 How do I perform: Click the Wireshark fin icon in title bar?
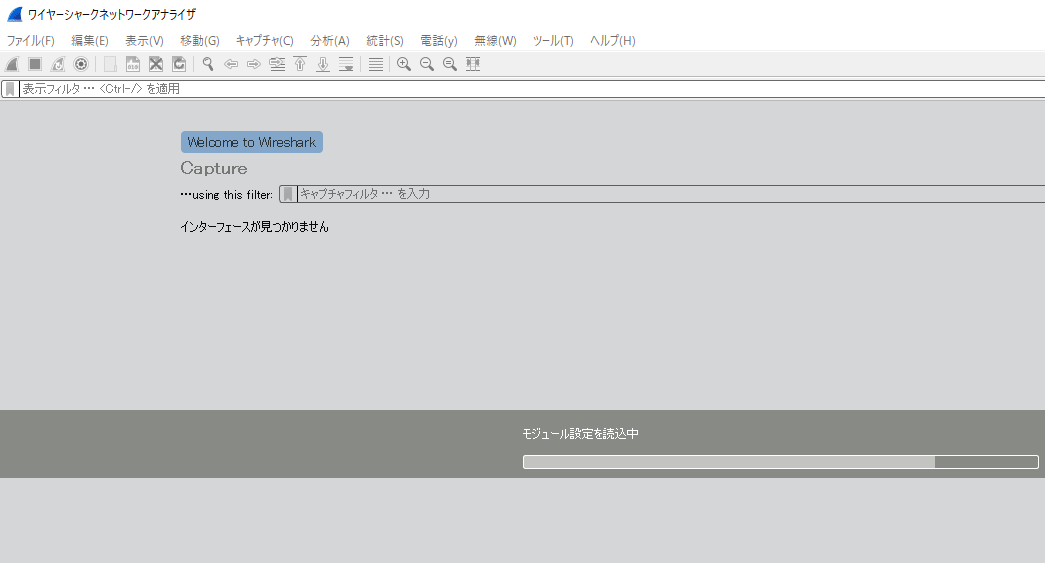15,14
